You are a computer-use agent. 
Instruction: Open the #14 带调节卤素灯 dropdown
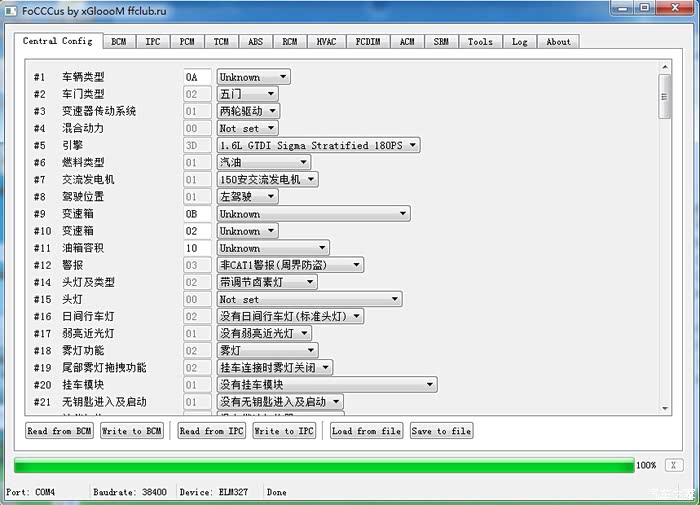(267, 282)
